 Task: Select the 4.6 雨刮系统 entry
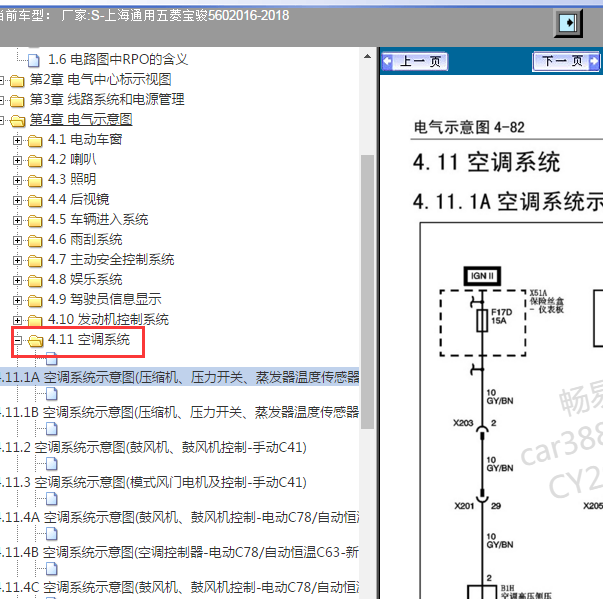click(x=85, y=239)
